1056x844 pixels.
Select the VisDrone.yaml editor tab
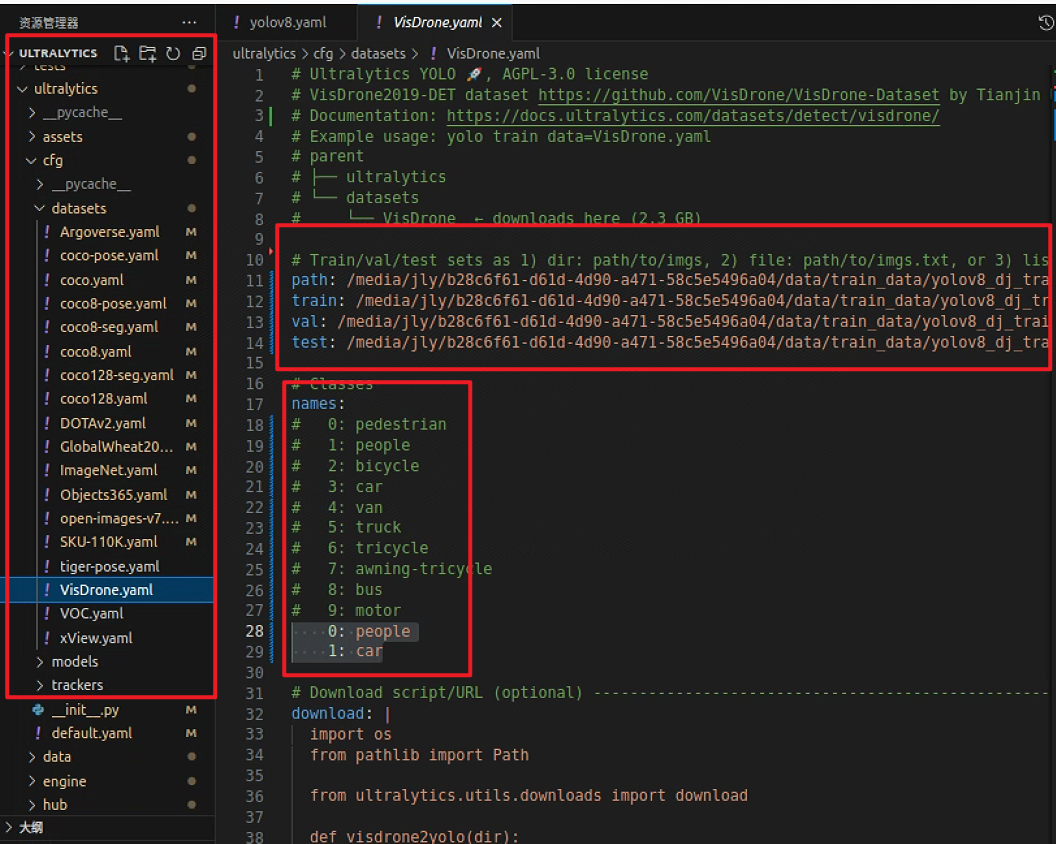pos(437,22)
